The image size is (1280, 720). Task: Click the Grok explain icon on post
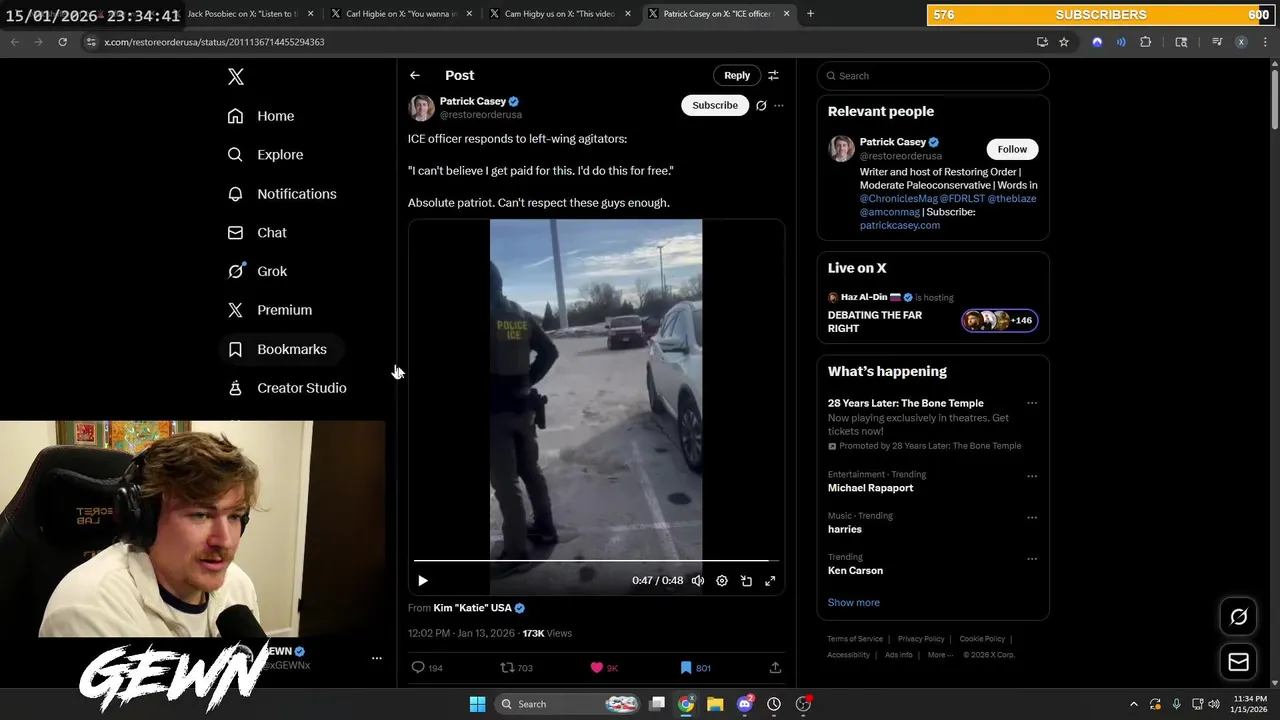click(761, 105)
